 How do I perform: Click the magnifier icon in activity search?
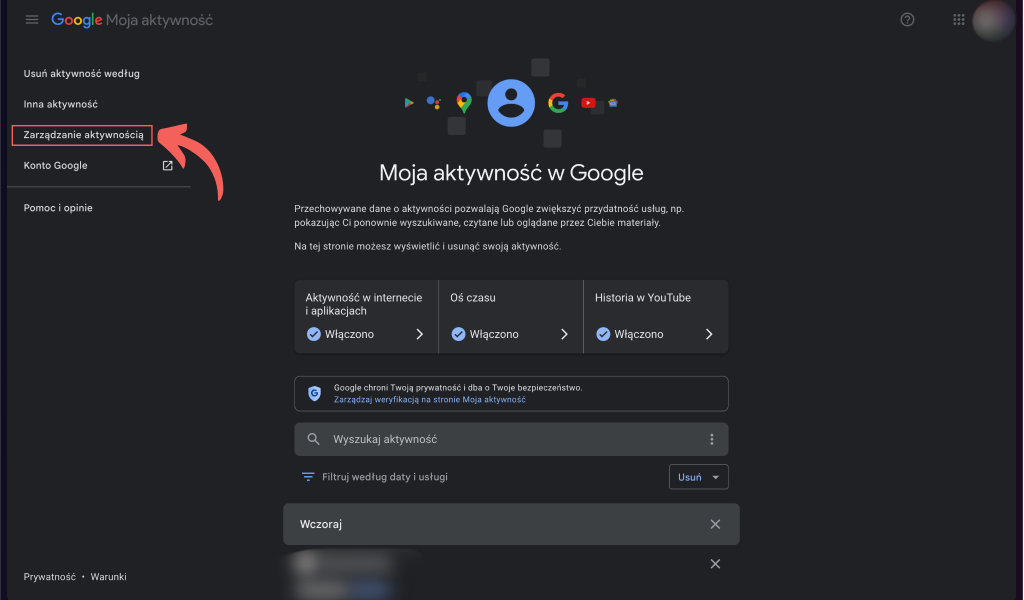(314, 439)
